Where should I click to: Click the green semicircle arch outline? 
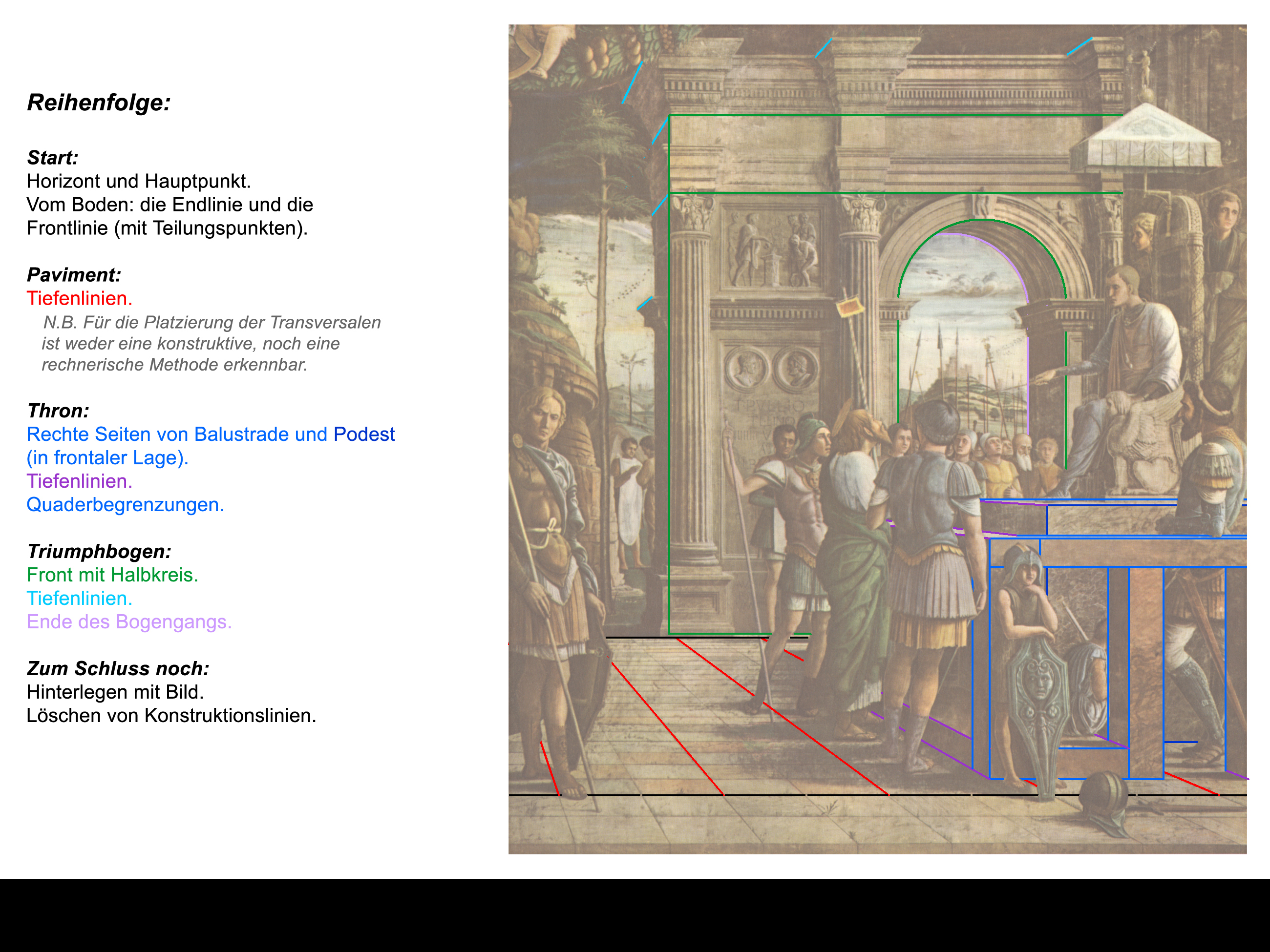(x=982, y=220)
